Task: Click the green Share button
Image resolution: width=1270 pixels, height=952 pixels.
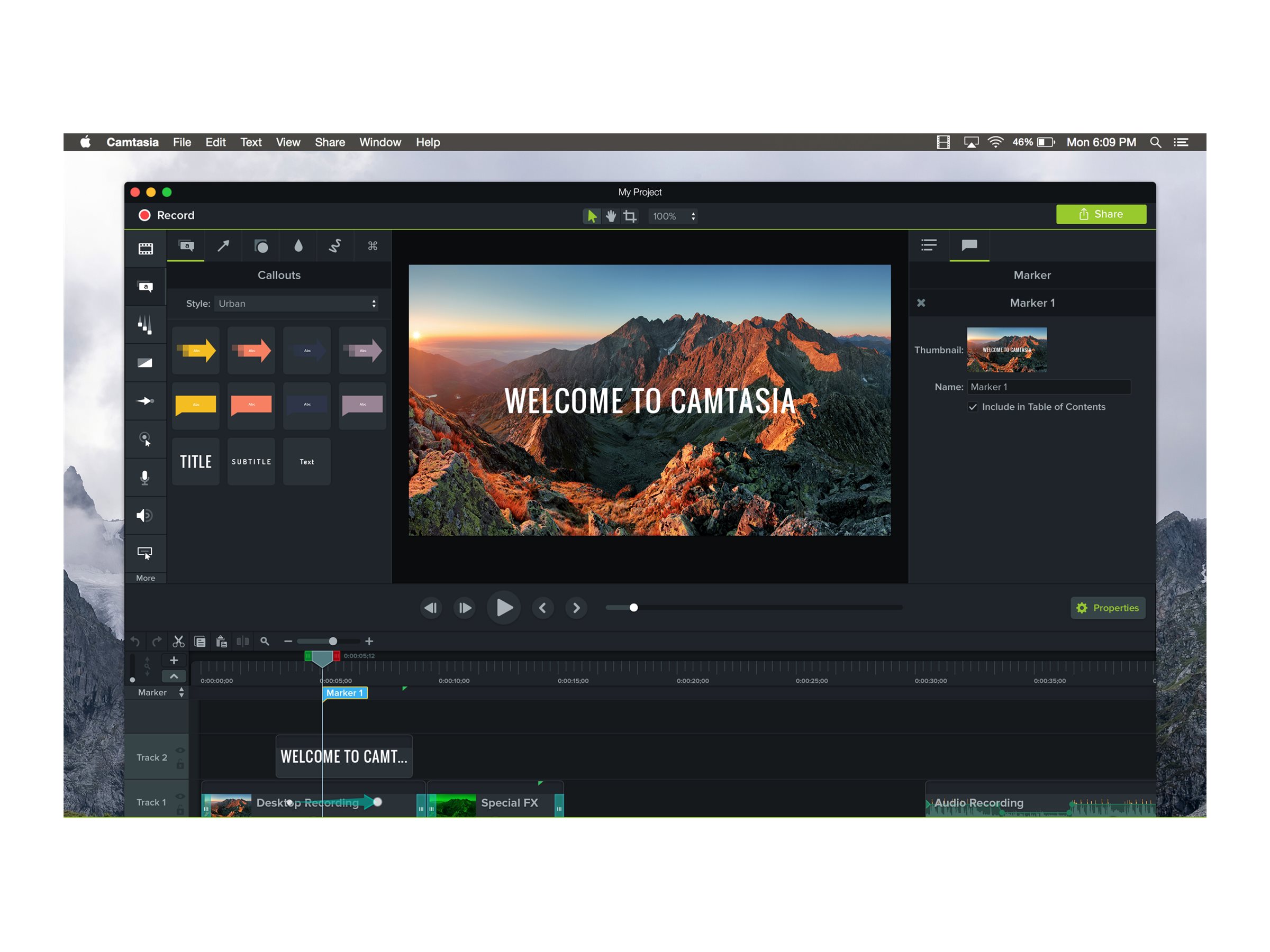Action: click(1101, 214)
